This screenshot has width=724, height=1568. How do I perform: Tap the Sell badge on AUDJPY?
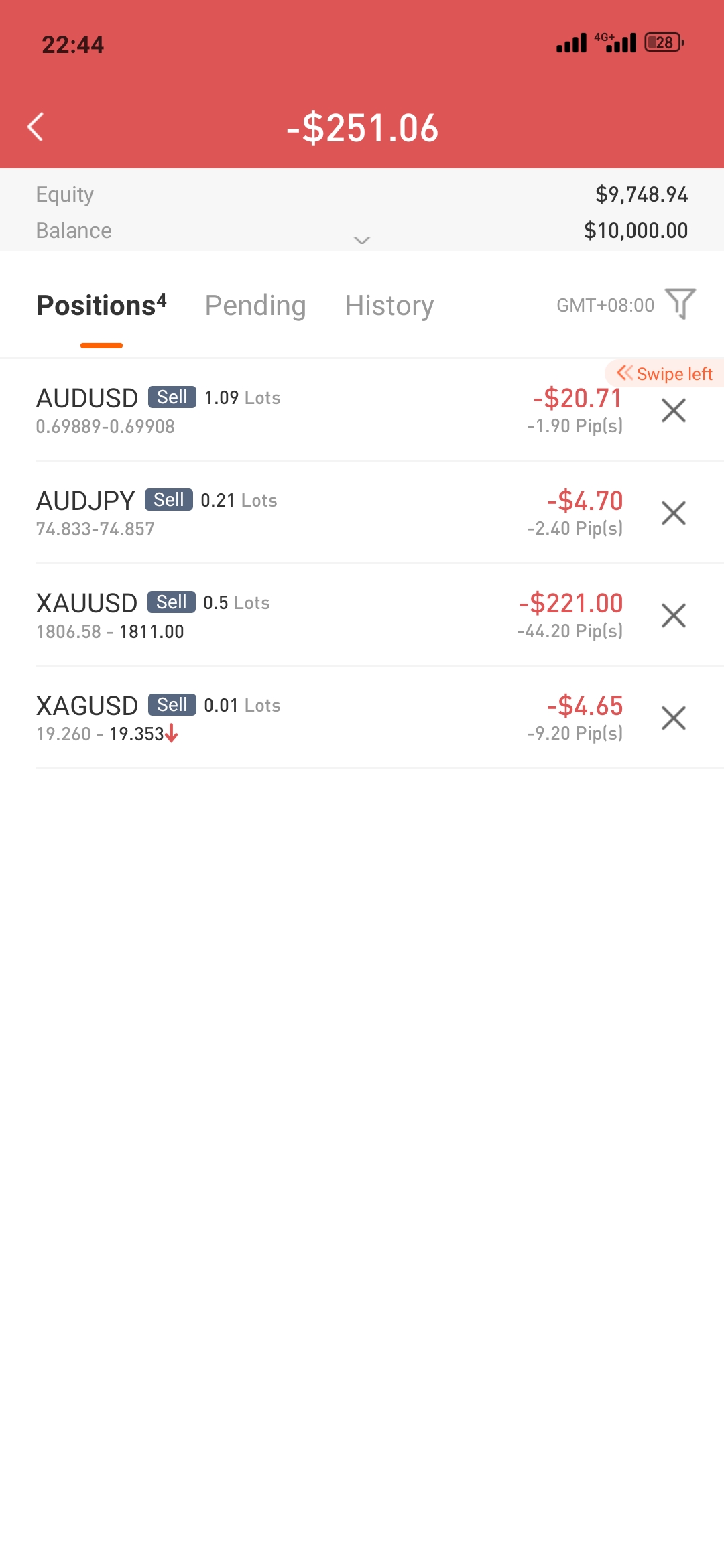click(169, 500)
